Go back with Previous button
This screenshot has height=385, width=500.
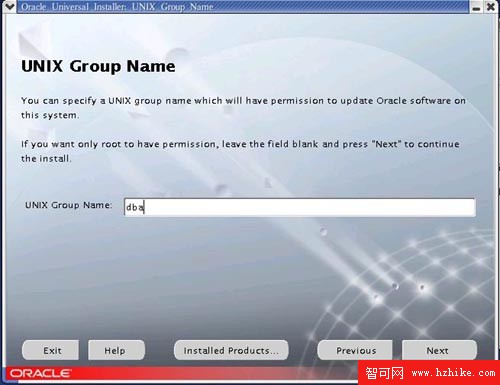click(355, 350)
